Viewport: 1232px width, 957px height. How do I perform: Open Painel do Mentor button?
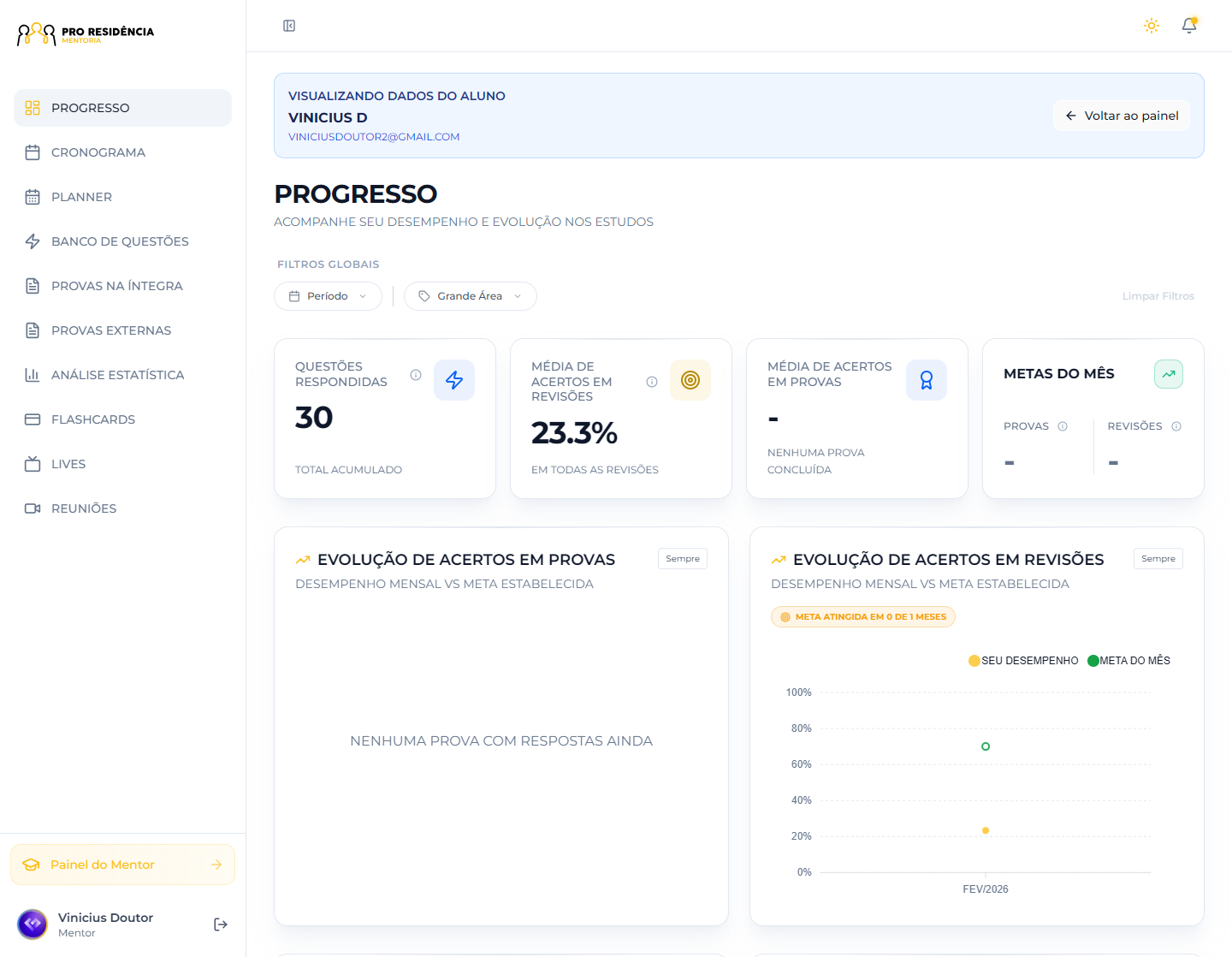(x=122, y=865)
